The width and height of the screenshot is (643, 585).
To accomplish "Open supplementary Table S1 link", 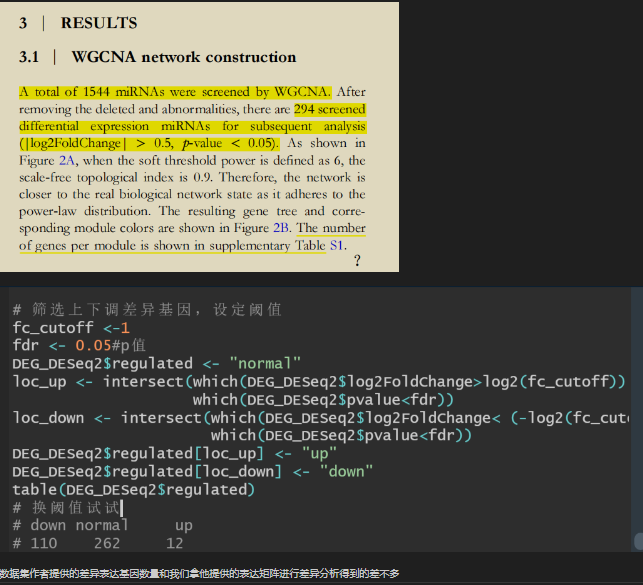I will pyautogui.click(x=336, y=246).
